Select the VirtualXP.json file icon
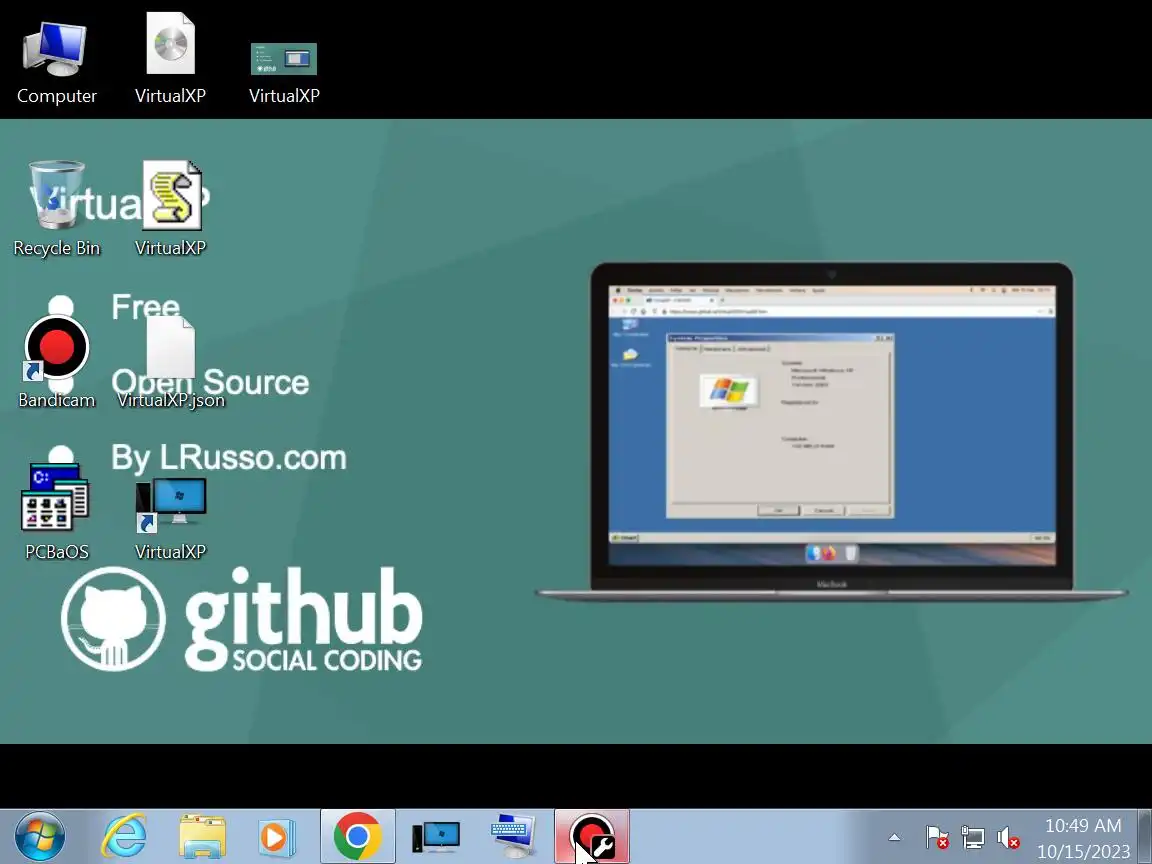Screen dimensions: 1152x864 [170, 361]
